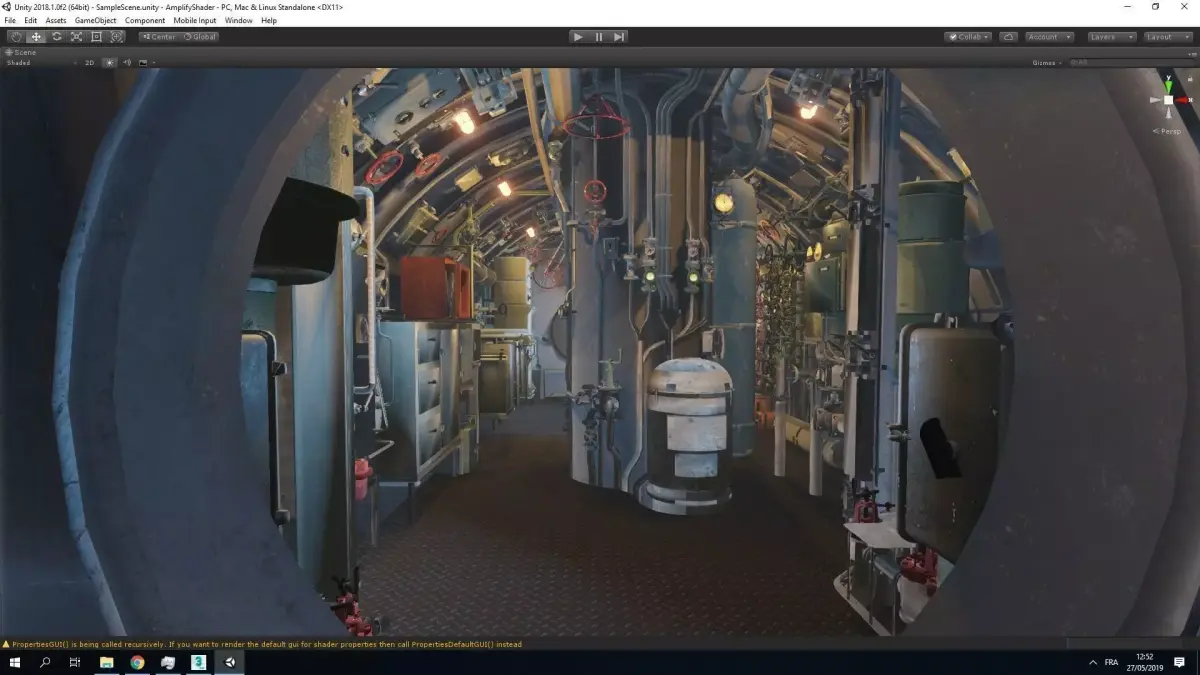Toggle pivot Center button
The image size is (1200, 675).
159,37
